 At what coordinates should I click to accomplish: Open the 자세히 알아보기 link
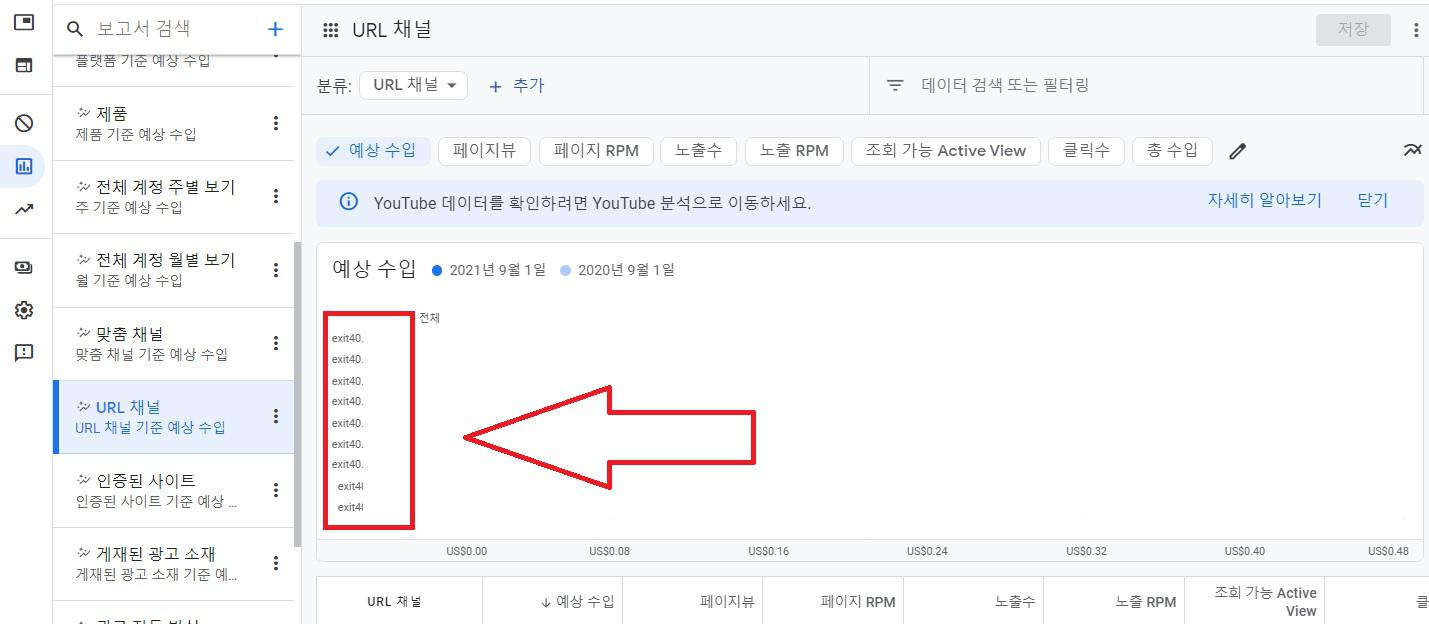tap(1264, 200)
